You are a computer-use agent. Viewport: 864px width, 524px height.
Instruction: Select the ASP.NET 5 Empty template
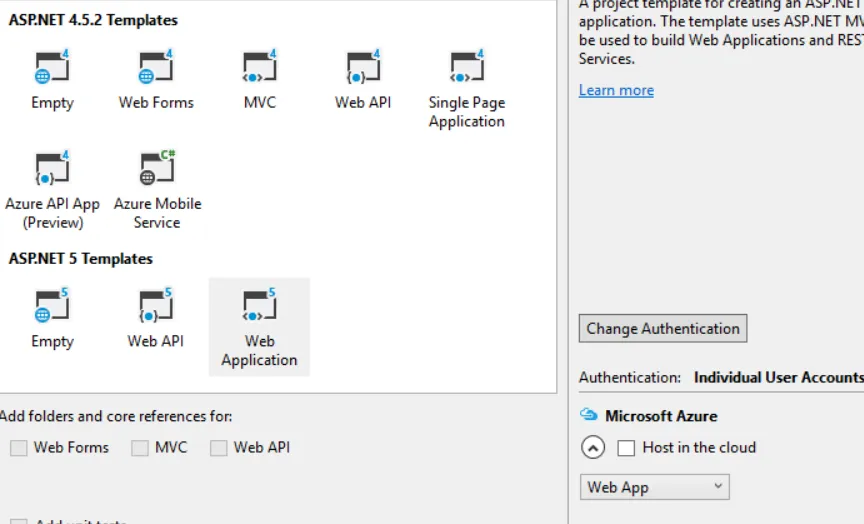click(x=52, y=307)
